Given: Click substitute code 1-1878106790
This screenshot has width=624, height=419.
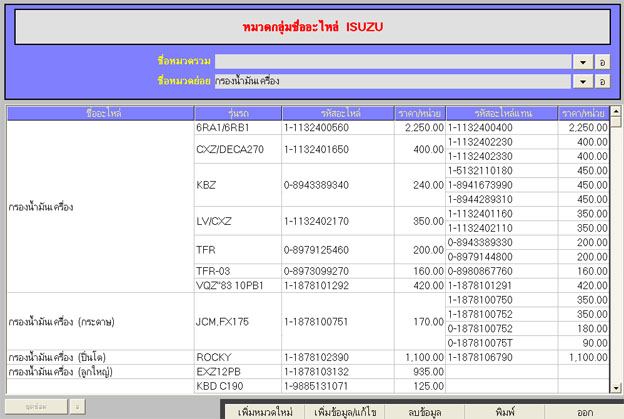Looking at the screenshot, I should tap(501, 357).
